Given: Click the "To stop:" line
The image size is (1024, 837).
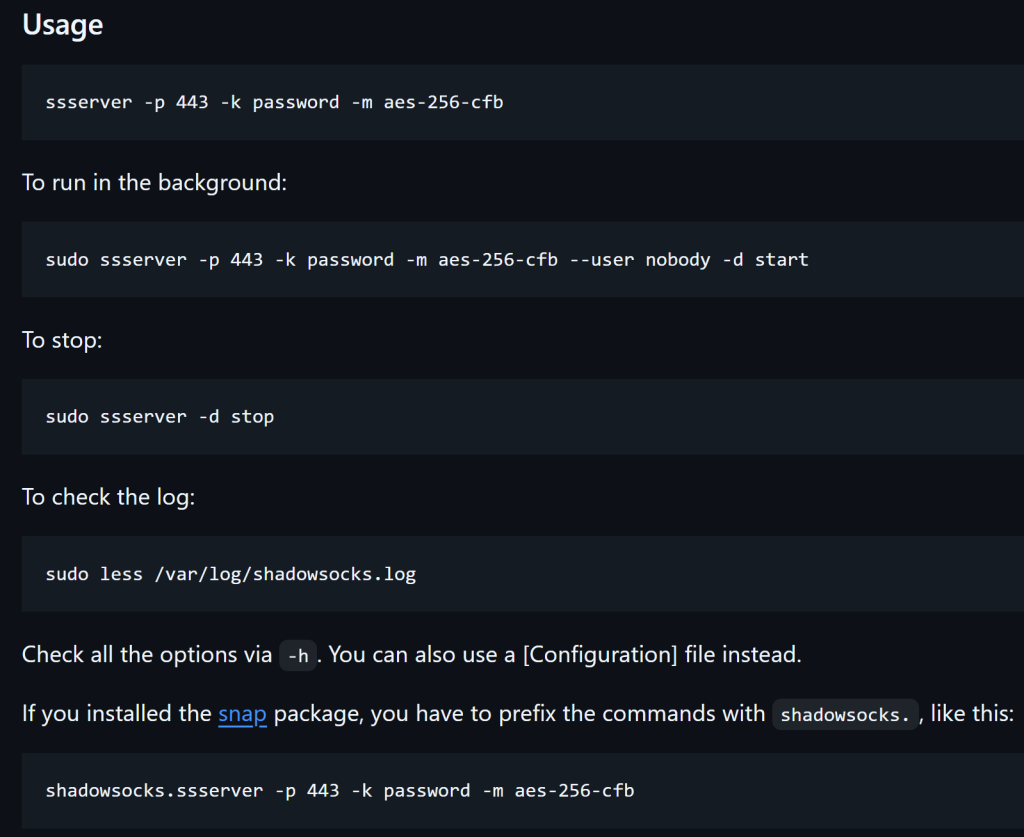Looking at the screenshot, I should tap(62, 340).
